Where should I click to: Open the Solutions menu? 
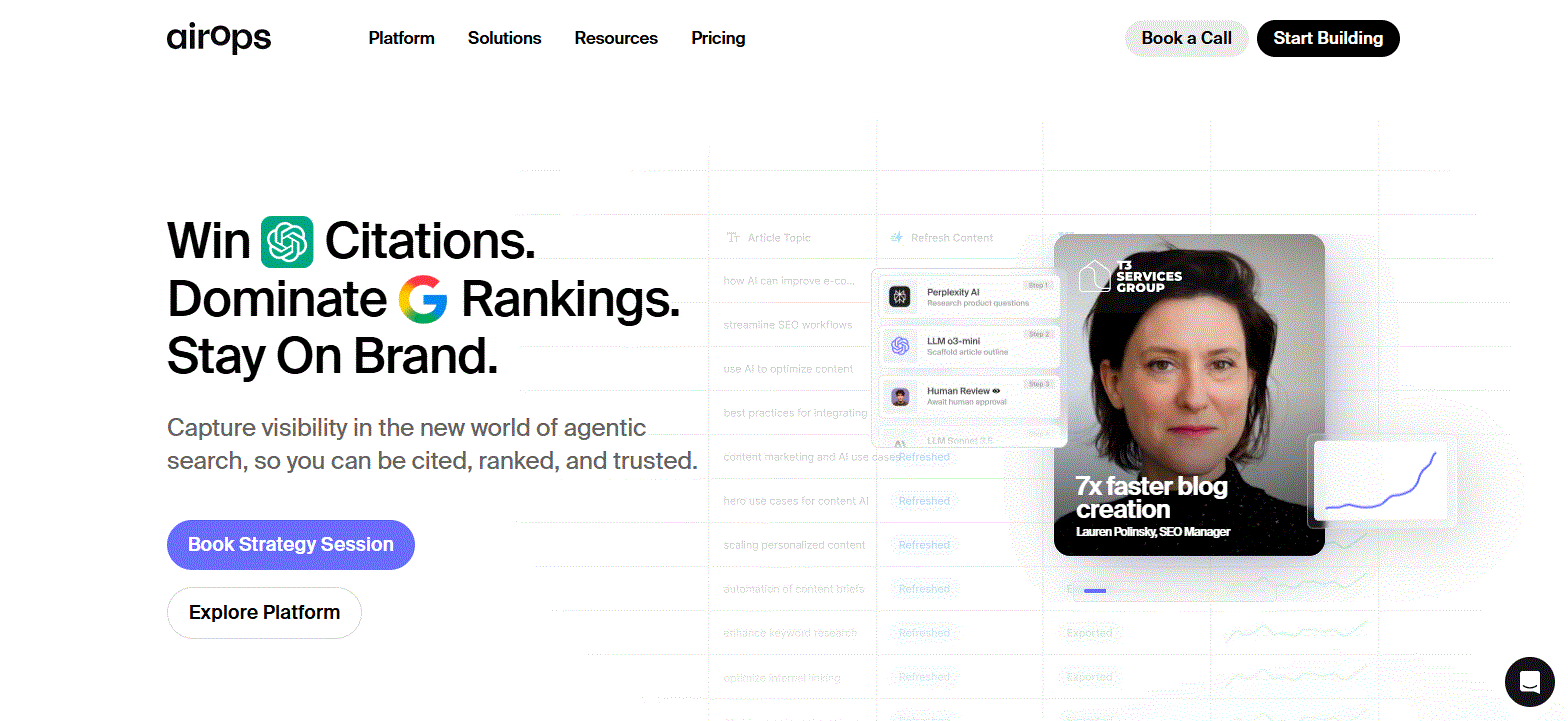505,38
